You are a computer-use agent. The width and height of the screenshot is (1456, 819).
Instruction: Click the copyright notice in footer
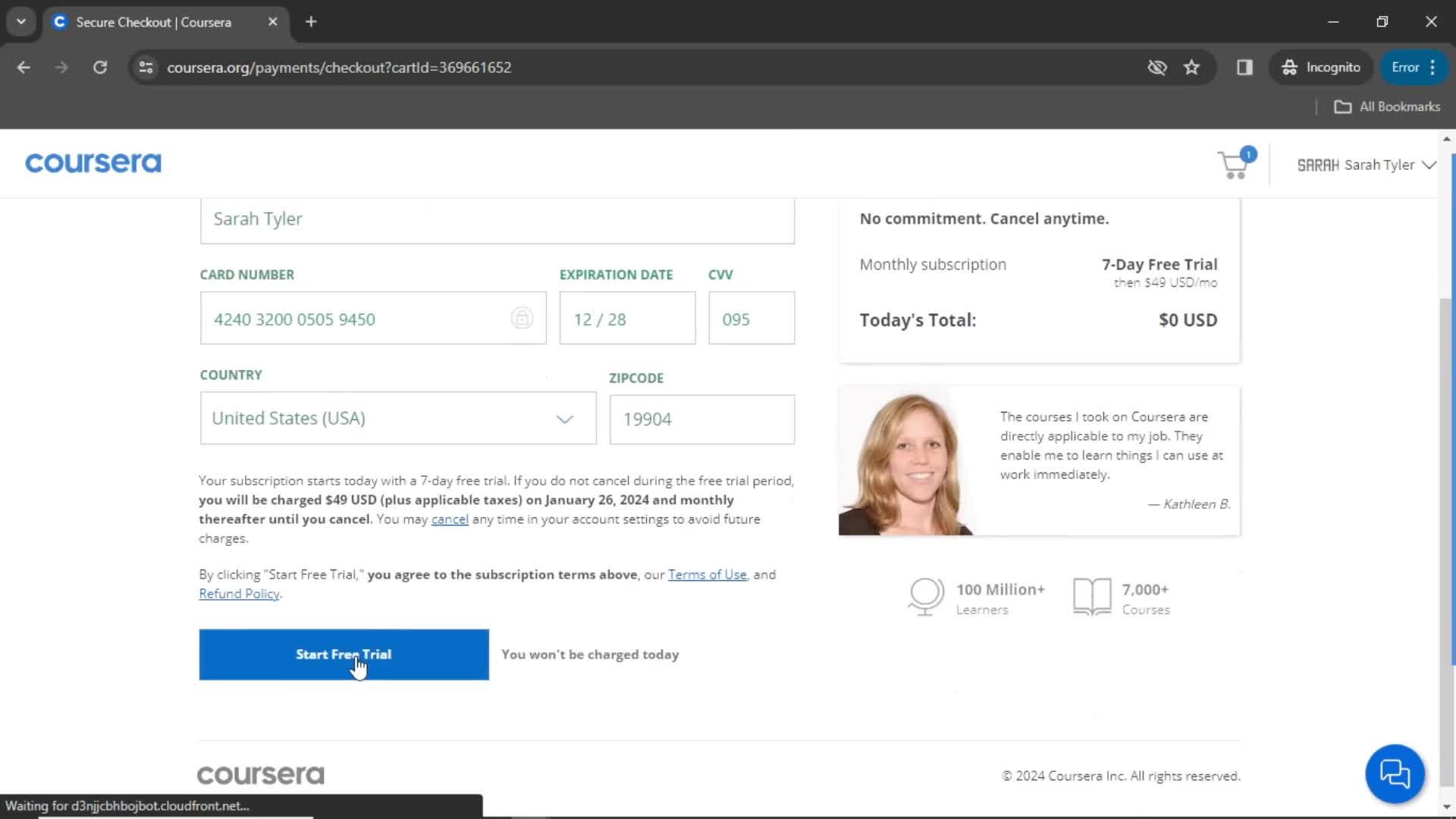[1121, 776]
